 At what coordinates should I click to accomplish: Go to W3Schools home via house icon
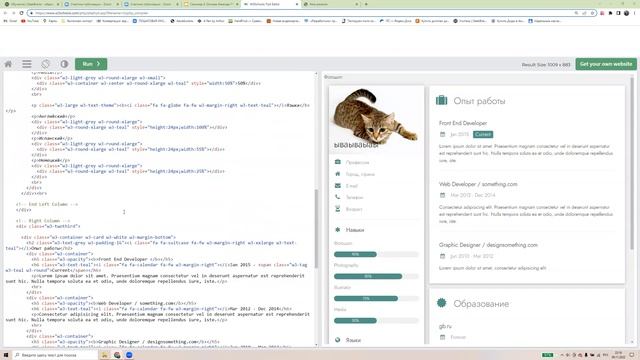point(8,64)
